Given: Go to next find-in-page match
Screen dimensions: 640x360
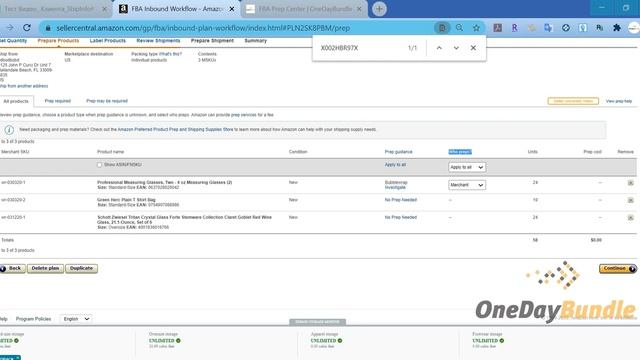Looking at the screenshot, I should [x=456, y=48].
